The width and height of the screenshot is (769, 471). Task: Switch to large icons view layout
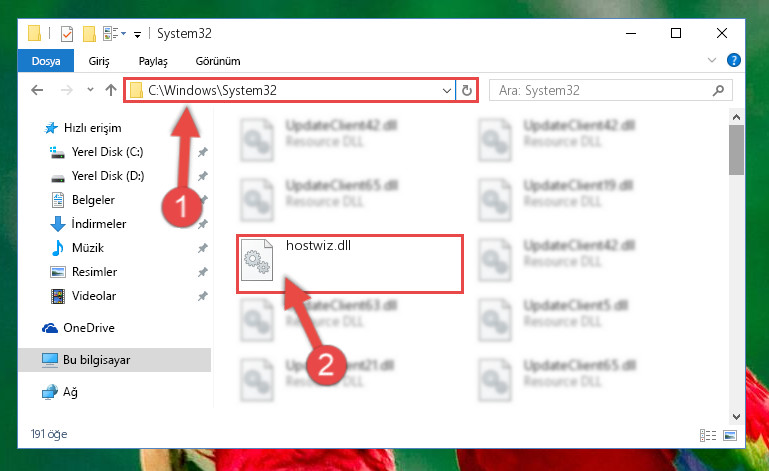point(730,435)
